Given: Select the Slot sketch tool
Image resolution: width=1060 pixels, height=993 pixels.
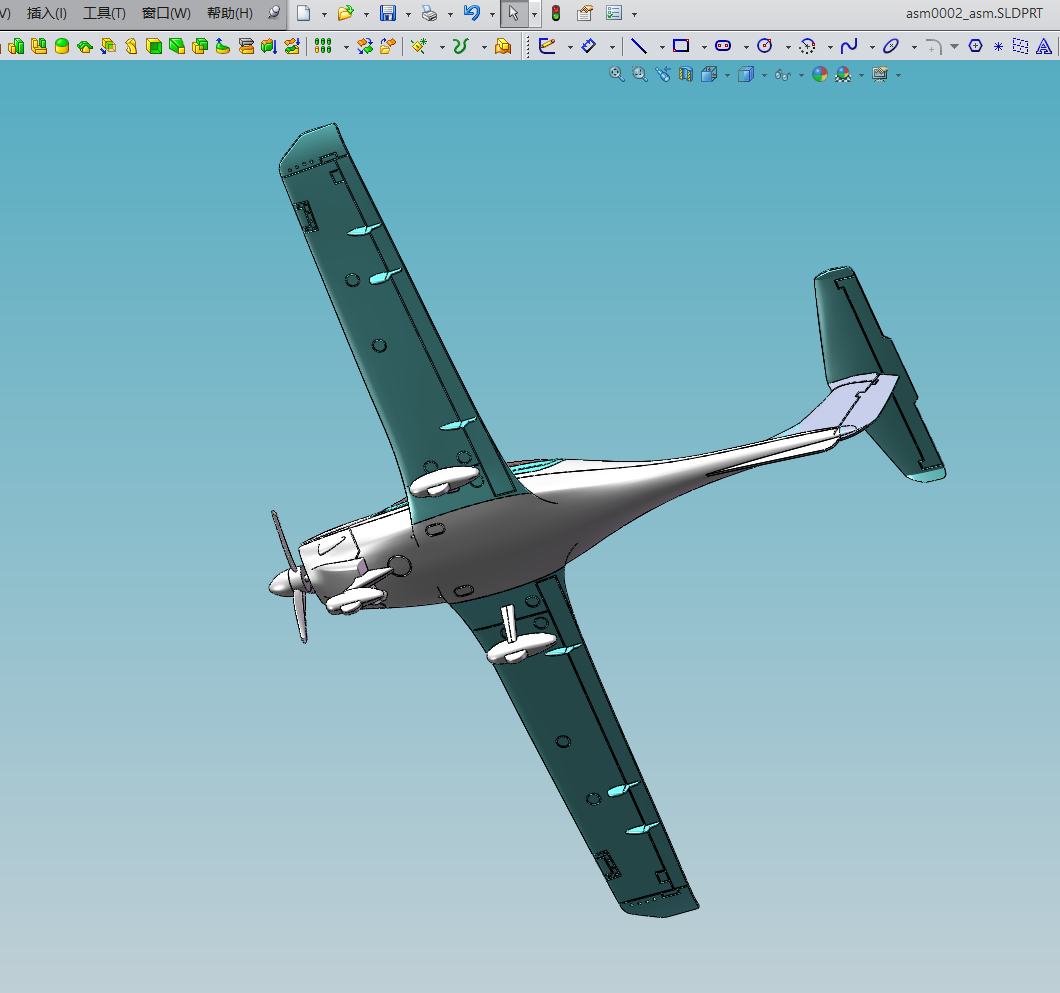Looking at the screenshot, I should tap(723, 46).
